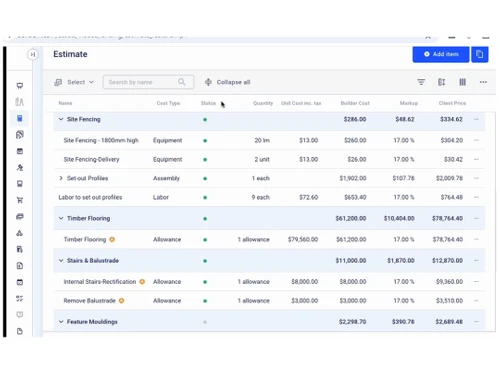The height and width of the screenshot is (375, 500).
Task: Click the Assembly cost type cell
Action: pos(166,178)
